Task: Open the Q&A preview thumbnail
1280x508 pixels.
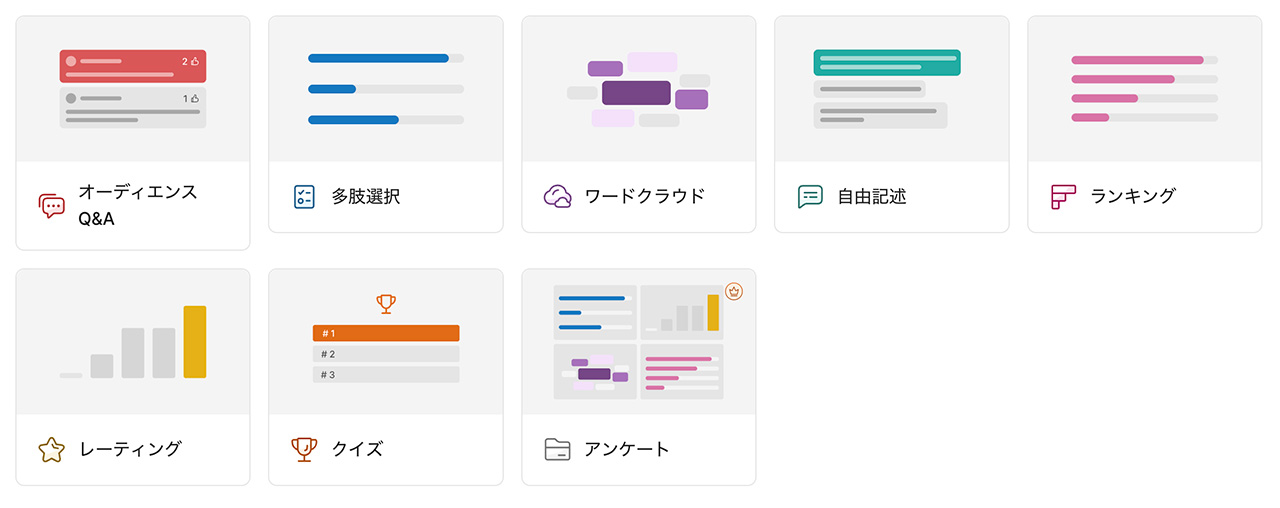Action: point(133,89)
